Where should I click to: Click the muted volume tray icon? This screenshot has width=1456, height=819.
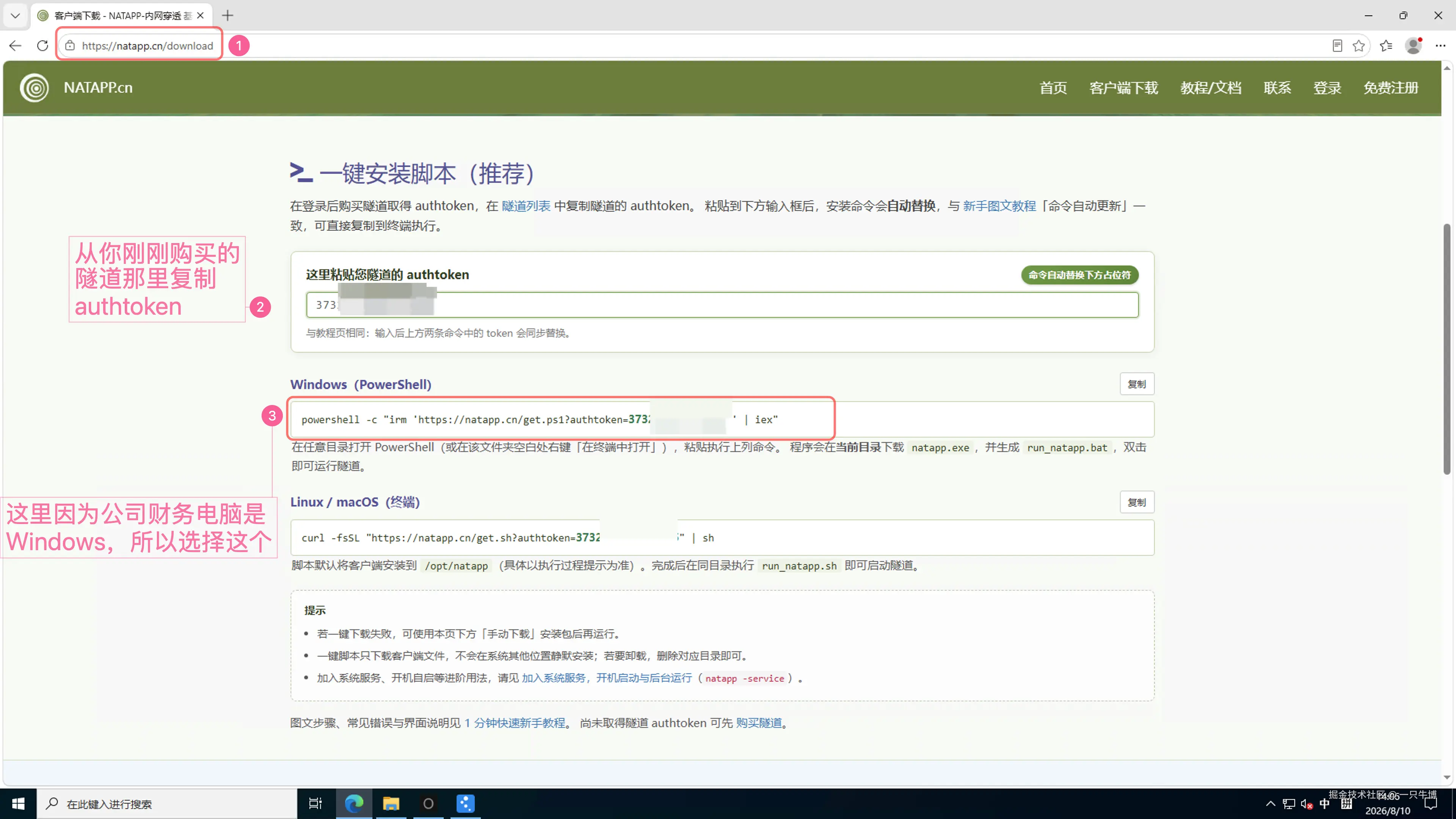click(x=1307, y=804)
